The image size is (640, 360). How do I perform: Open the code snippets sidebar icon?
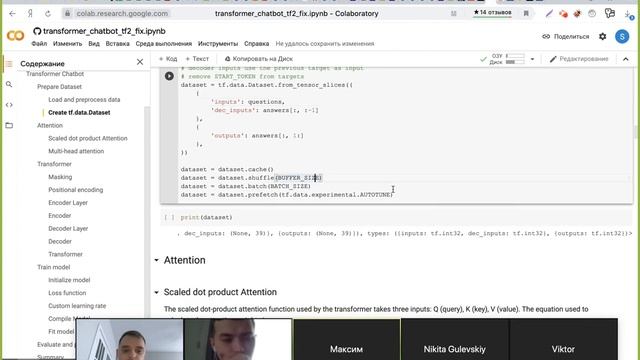(x=9, y=105)
